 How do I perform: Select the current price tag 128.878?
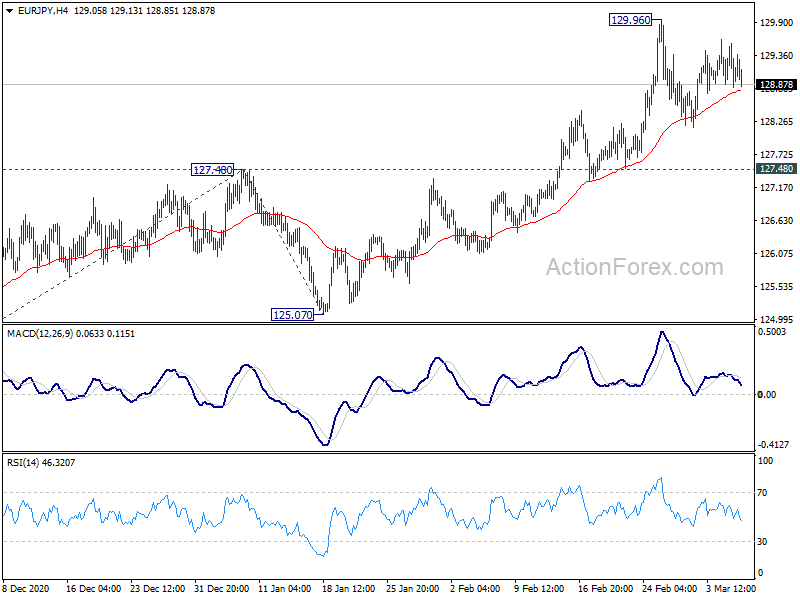click(777, 85)
